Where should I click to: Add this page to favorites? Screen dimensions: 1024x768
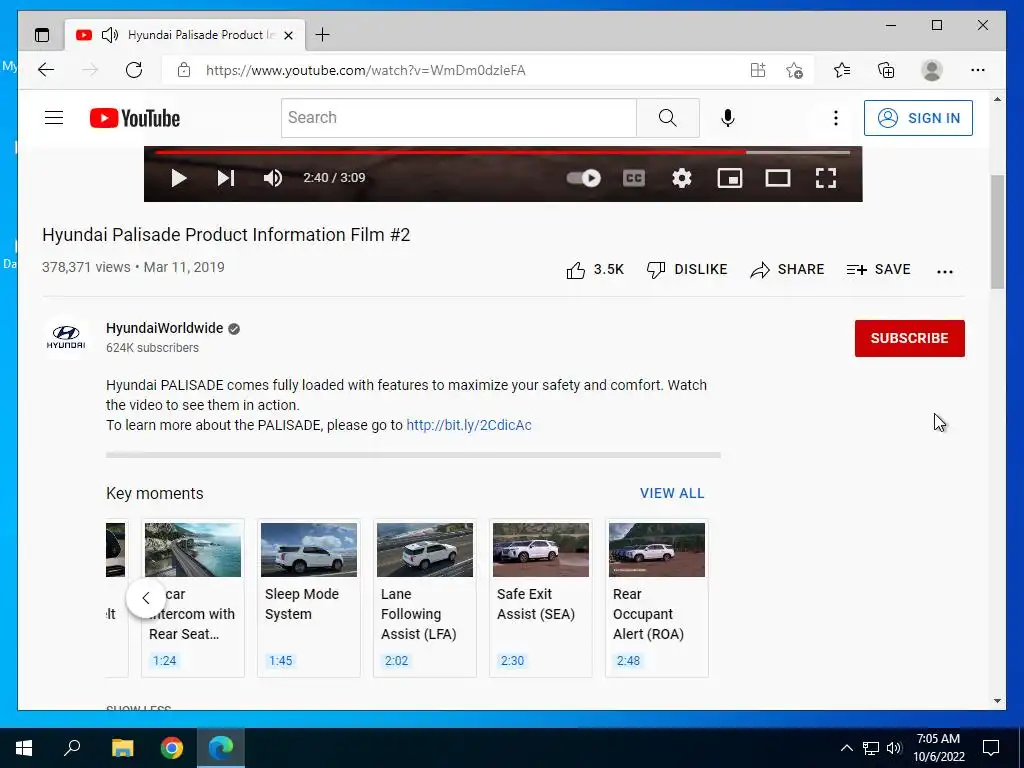[x=794, y=70]
